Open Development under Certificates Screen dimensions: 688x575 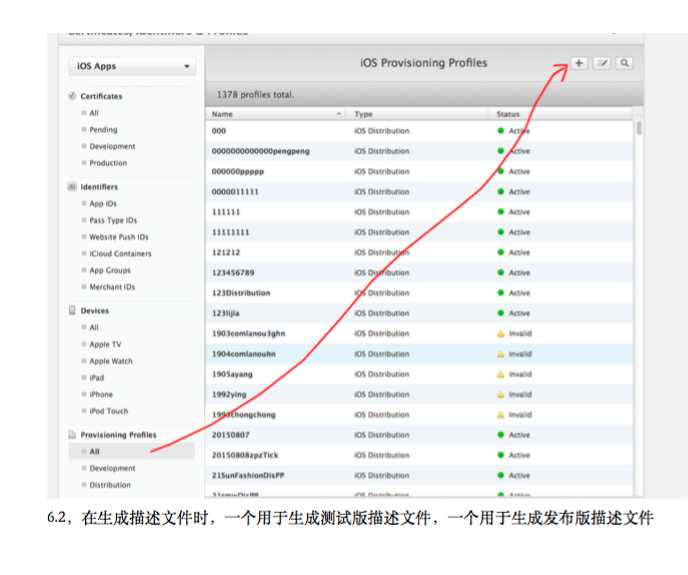click(x=112, y=146)
